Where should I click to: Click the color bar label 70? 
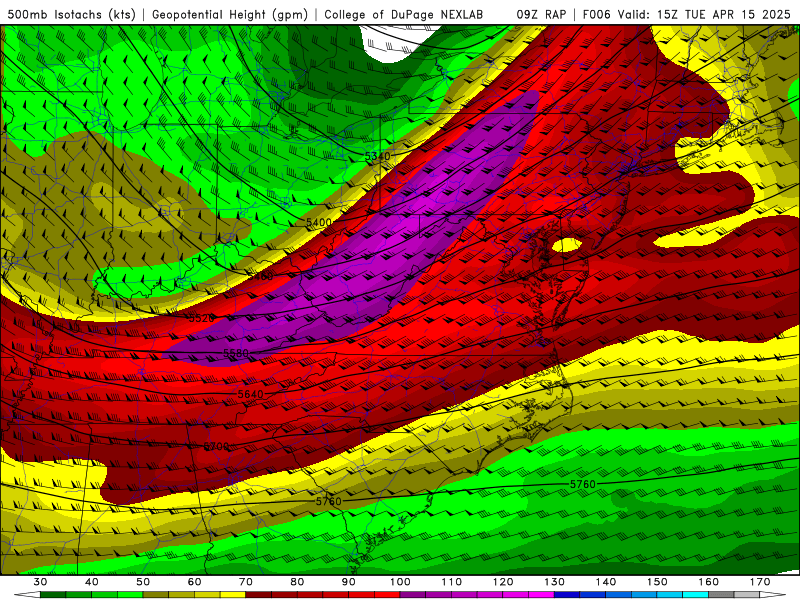246,582
